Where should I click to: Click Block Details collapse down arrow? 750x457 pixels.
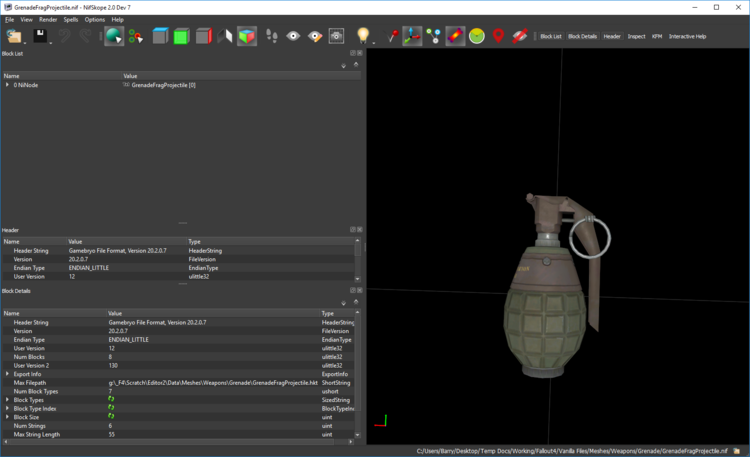pyautogui.click(x=343, y=303)
